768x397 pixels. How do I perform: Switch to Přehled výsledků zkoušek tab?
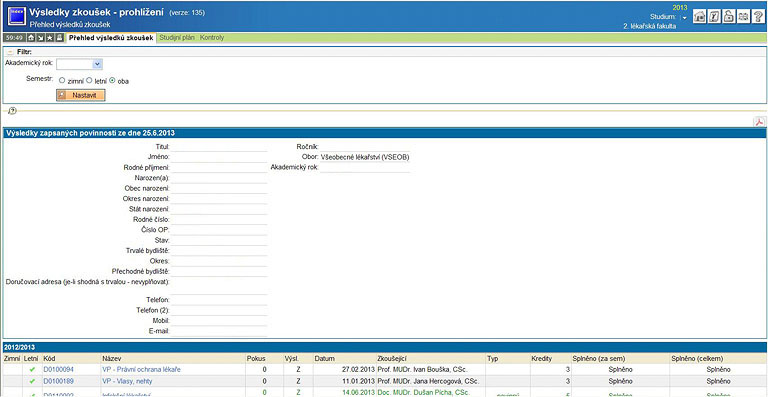tap(111, 38)
